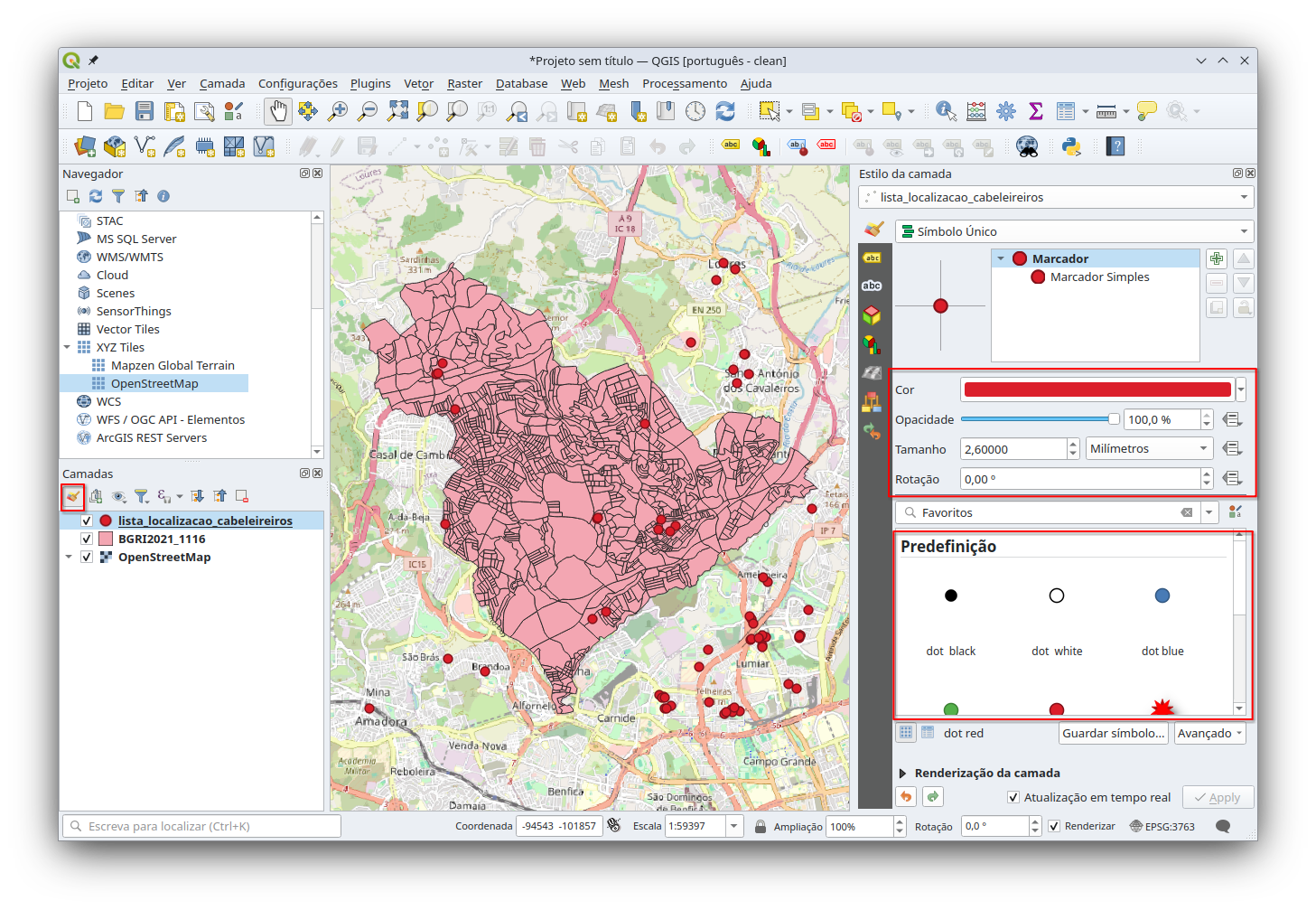Image resolution: width=1316 pixels, height=910 pixels.
Task: Open a project using the folder icon
Action: coord(115,111)
